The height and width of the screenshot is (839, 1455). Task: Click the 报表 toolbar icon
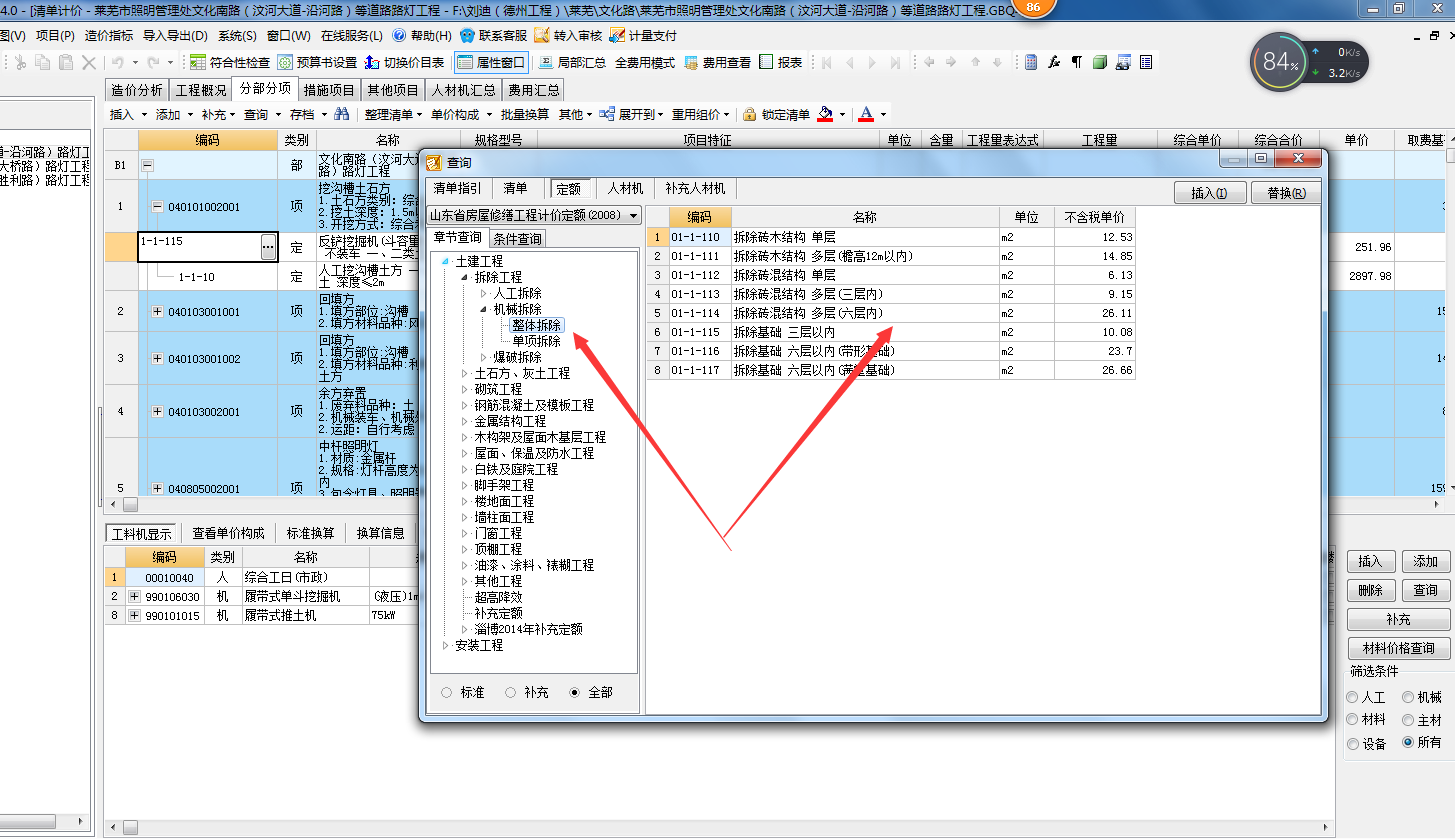click(x=767, y=62)
